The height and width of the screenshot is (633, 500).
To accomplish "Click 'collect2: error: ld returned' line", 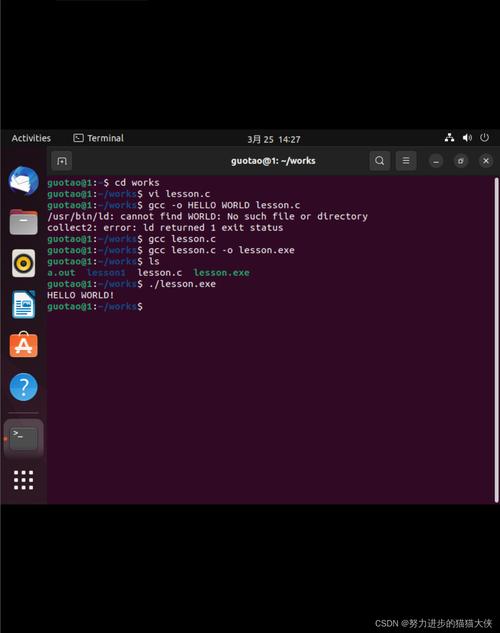I will (165, 228).
